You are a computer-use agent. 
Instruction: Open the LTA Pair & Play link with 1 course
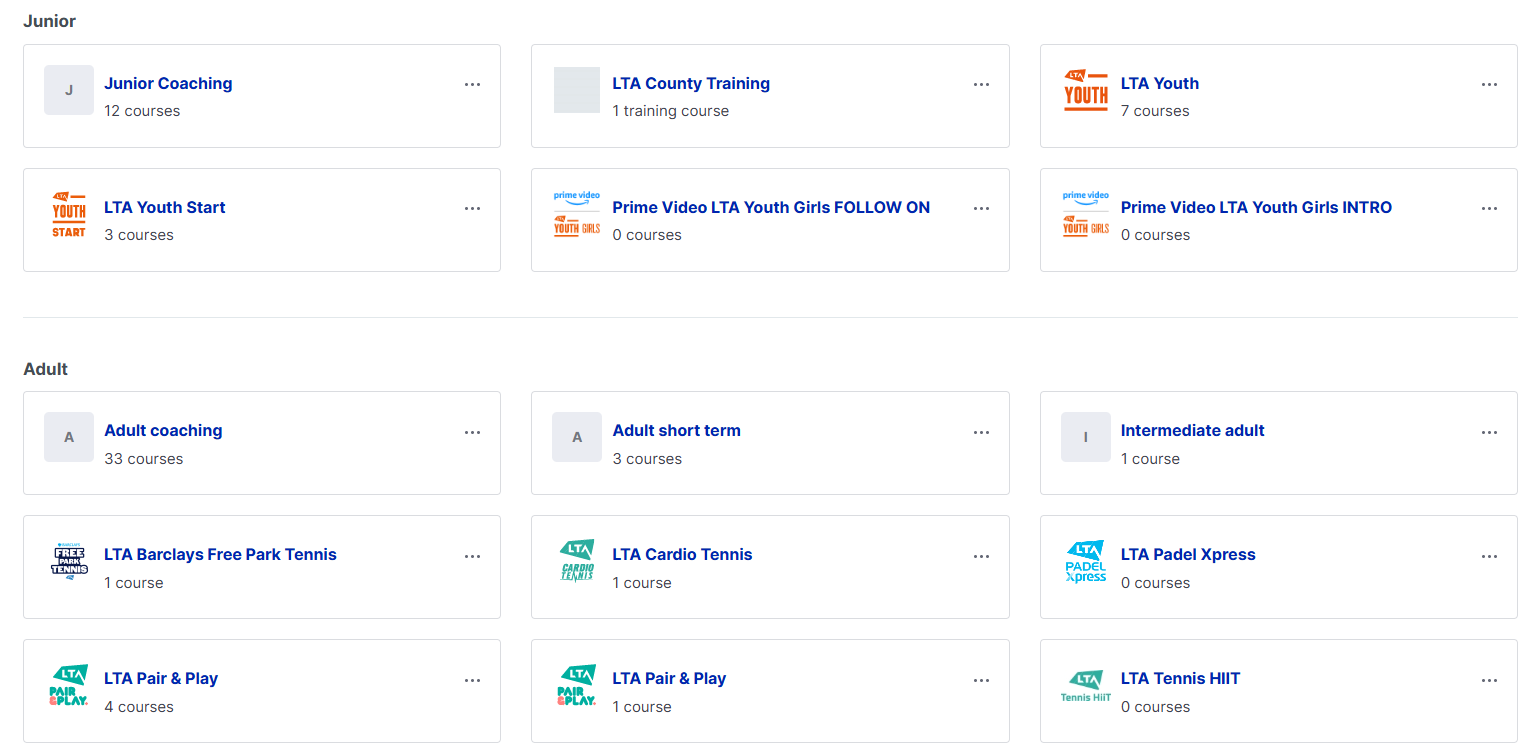pyautogui.click(x=668, y=679)
